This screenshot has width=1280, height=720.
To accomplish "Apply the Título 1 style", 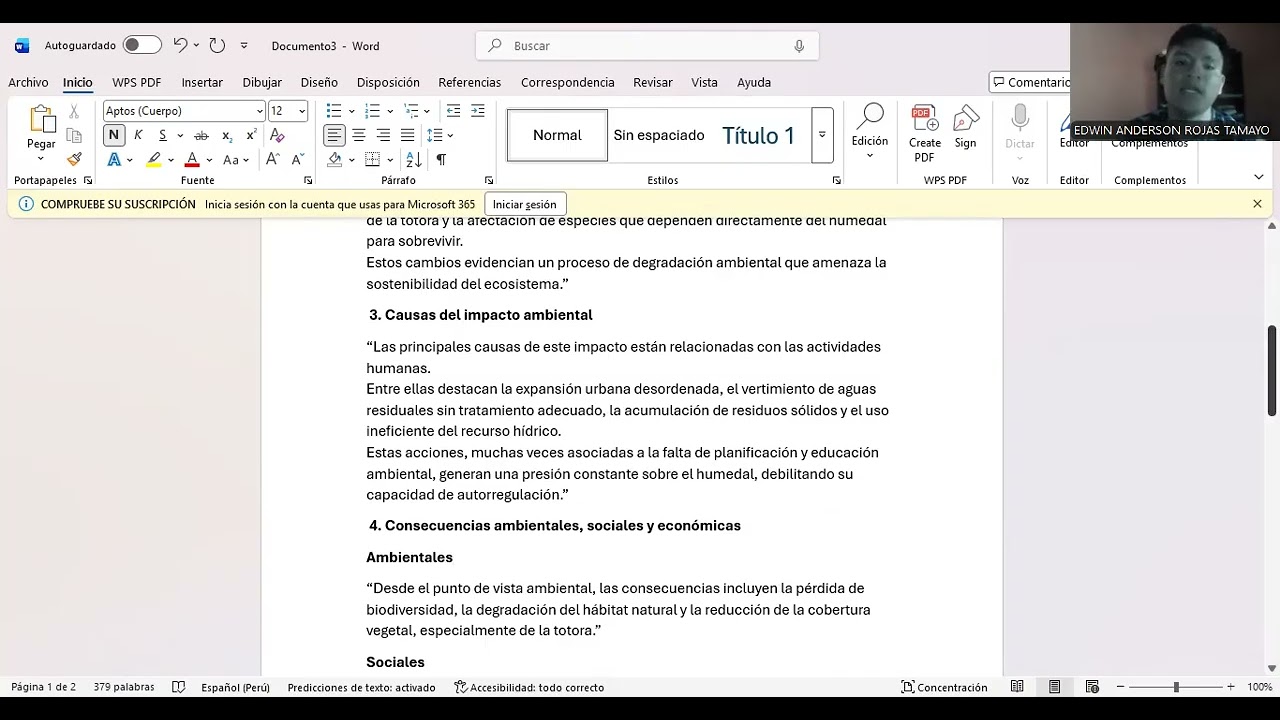I will [759, 135].
